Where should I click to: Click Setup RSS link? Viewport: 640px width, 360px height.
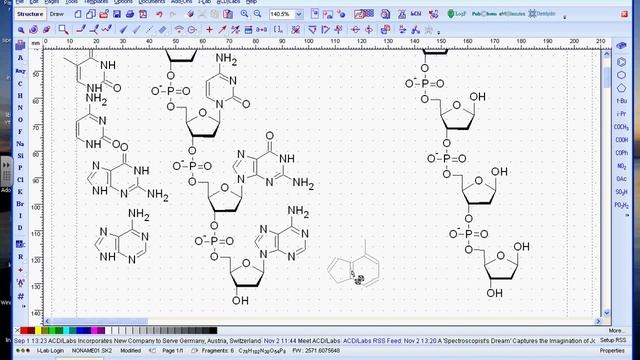(x=613, y=340)
